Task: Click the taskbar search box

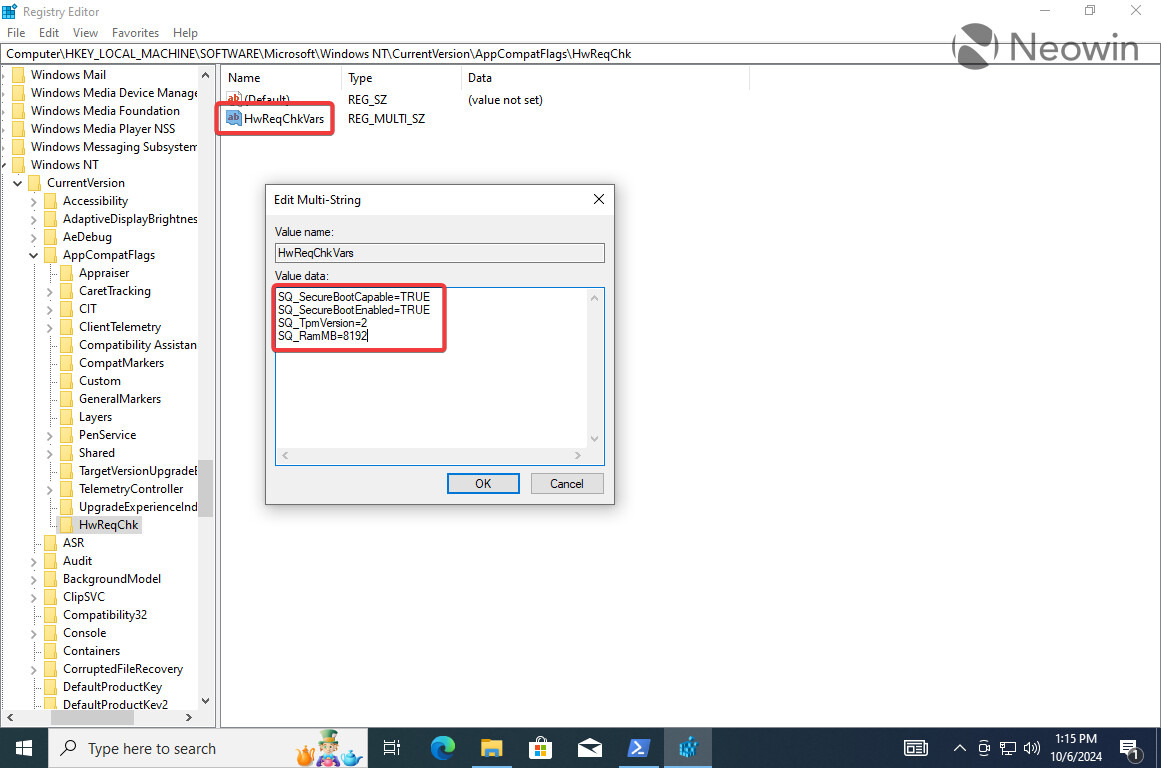Action: tap(208, 748)
